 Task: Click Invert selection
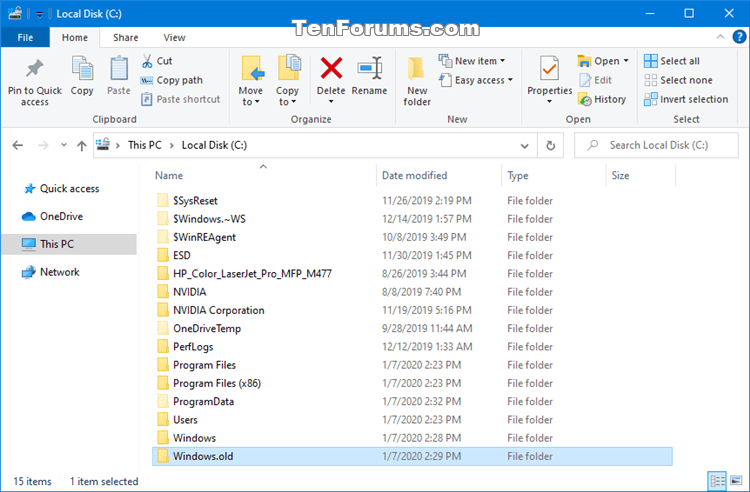(686, 99)
